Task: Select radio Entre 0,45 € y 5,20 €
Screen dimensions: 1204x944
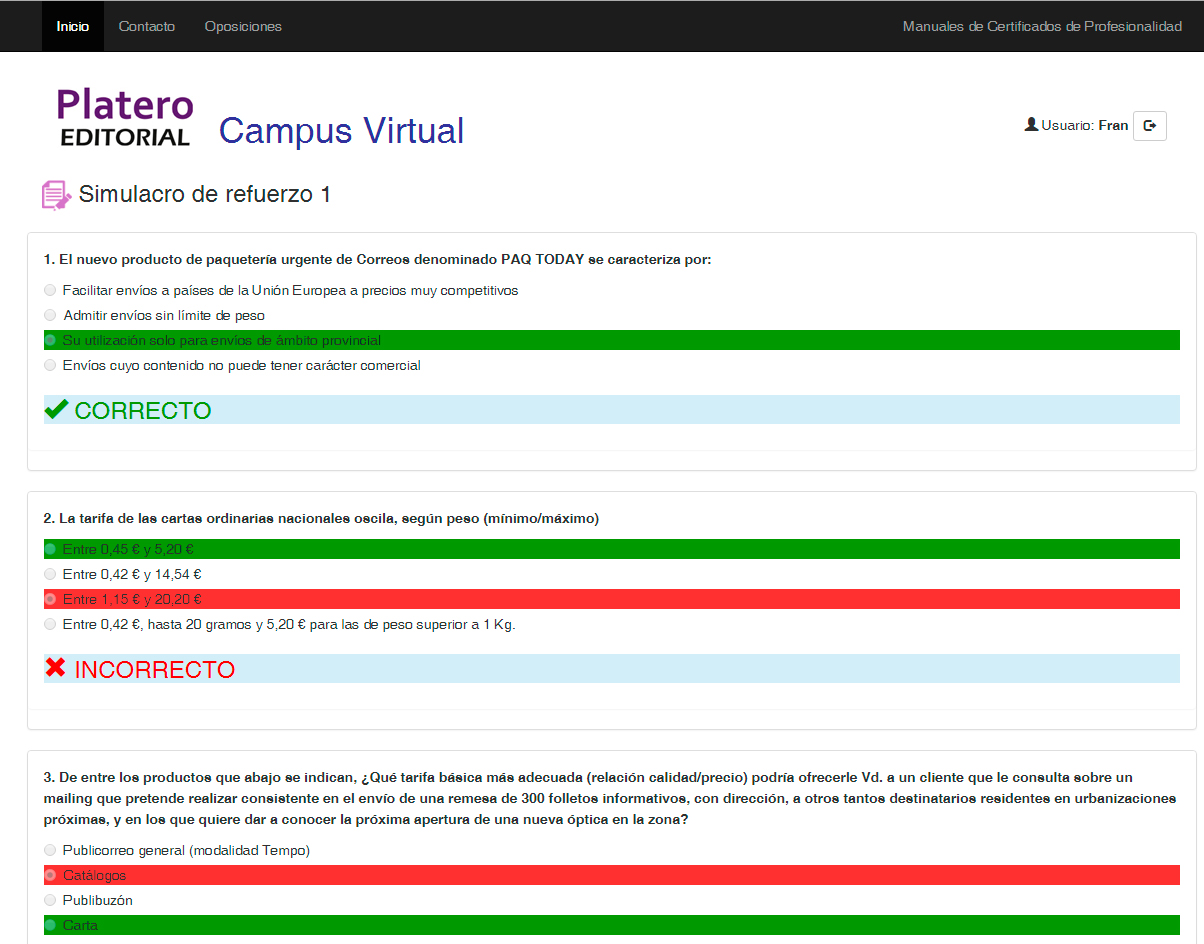Action: tap(50, 549)
